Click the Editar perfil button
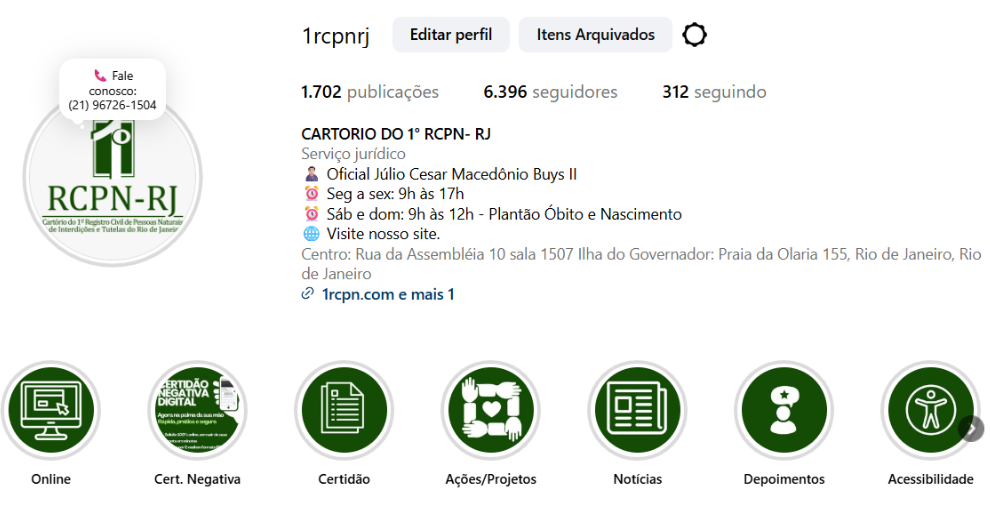990x507 pixels. point(451,35)
